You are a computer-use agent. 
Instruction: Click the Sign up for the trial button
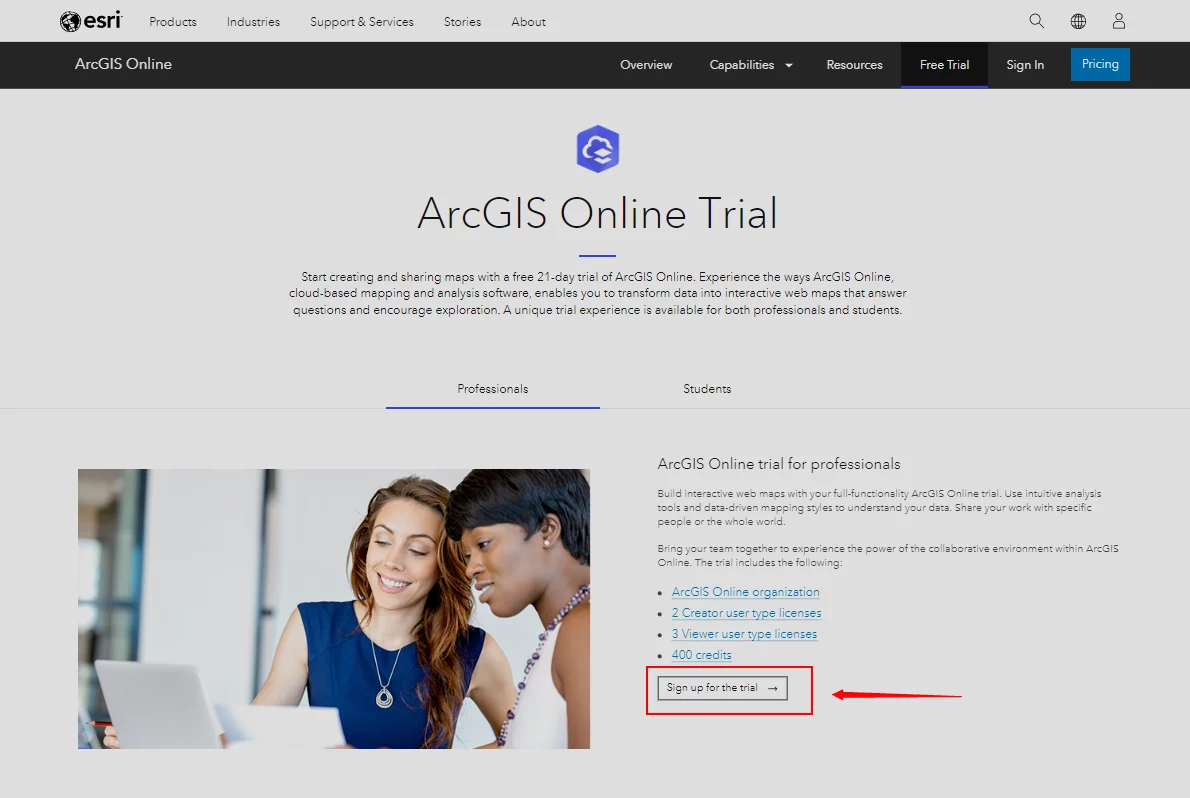tap(722, 688)
